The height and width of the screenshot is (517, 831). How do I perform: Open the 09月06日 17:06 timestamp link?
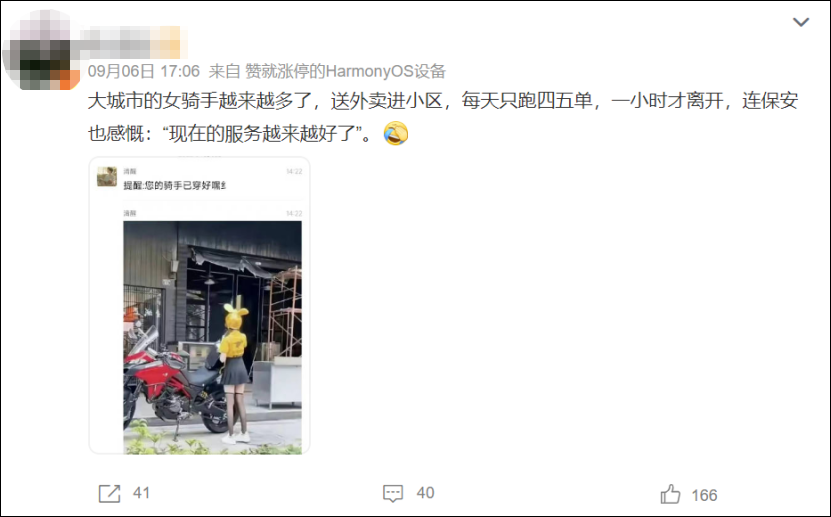click(x=144, y=71)
